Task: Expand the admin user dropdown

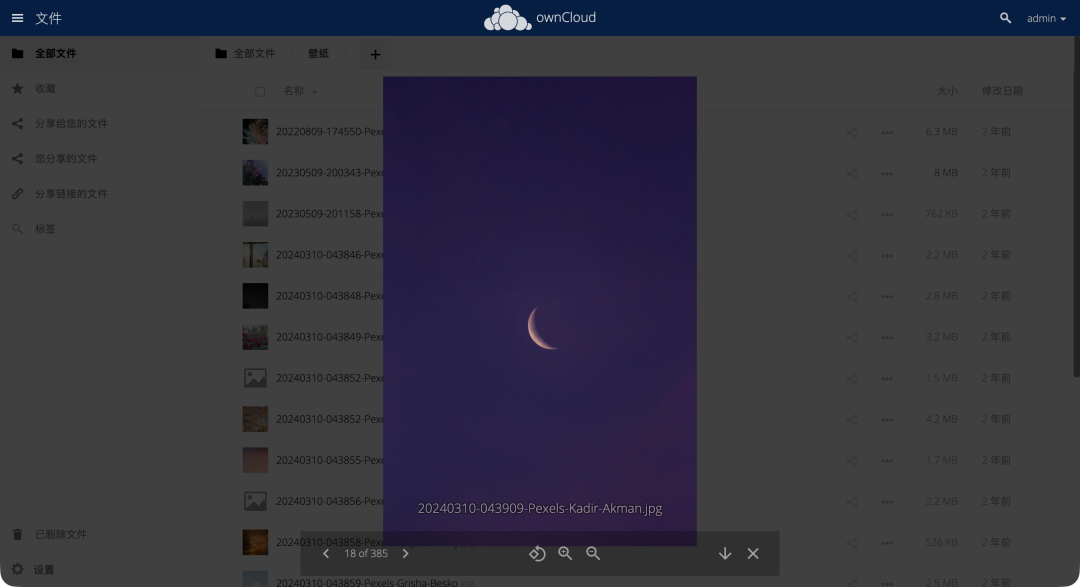Action: click(x=1046, y=18)
